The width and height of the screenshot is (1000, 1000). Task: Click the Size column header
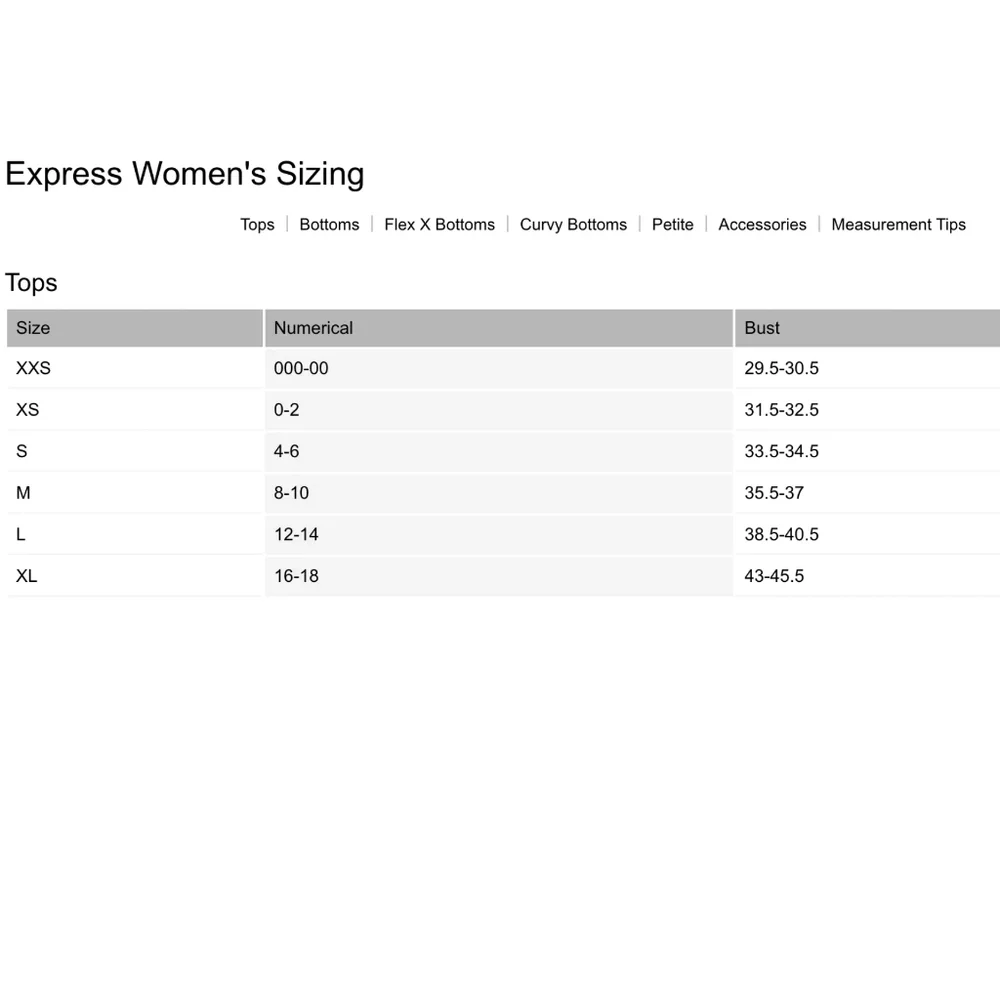pyautogui.click(x=33, y=328)
